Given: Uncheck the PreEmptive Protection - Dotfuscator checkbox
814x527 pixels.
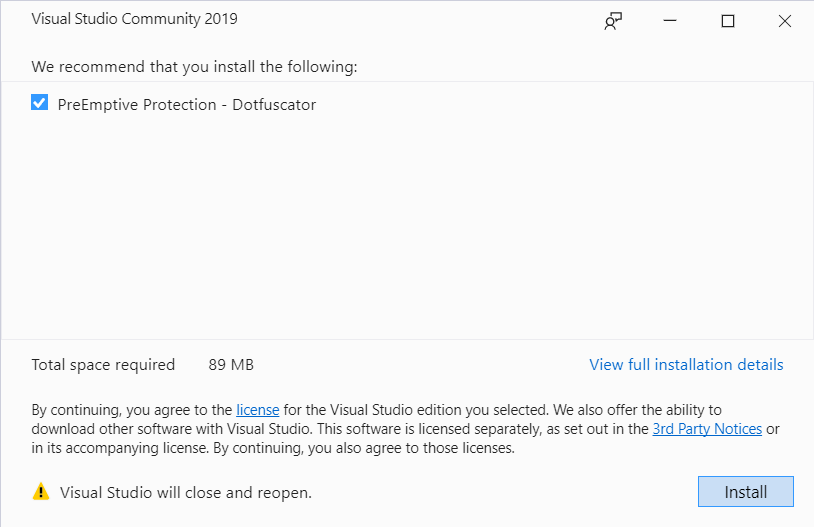Looking at the screenshot, I should pos(40,103).
